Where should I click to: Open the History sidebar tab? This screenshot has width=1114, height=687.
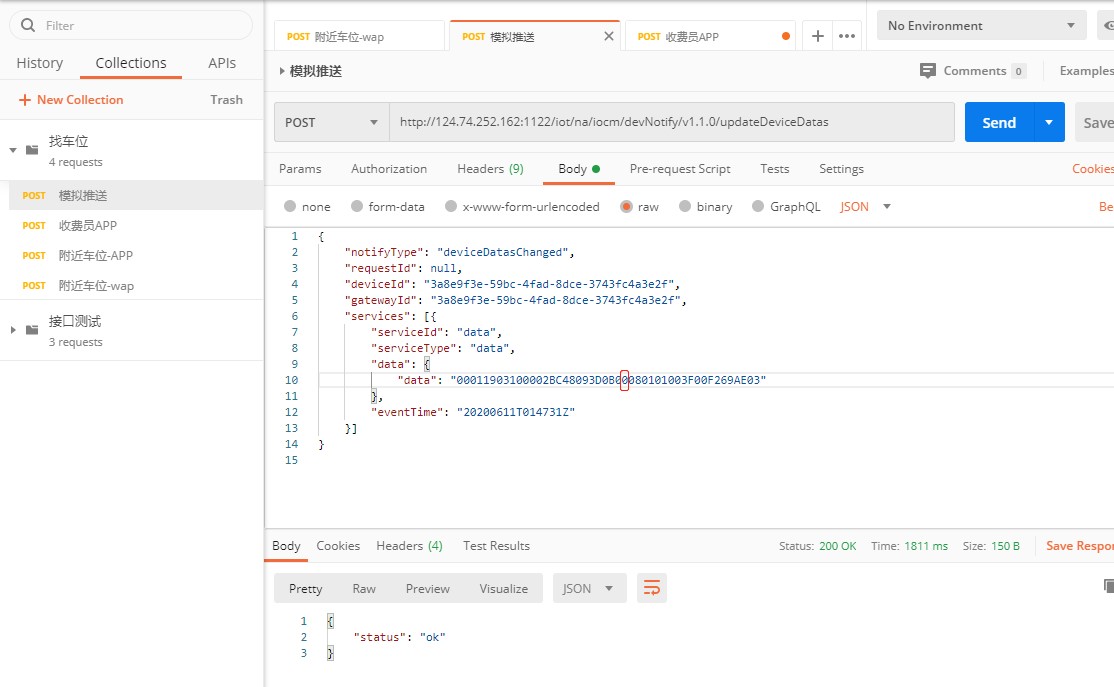40,63
